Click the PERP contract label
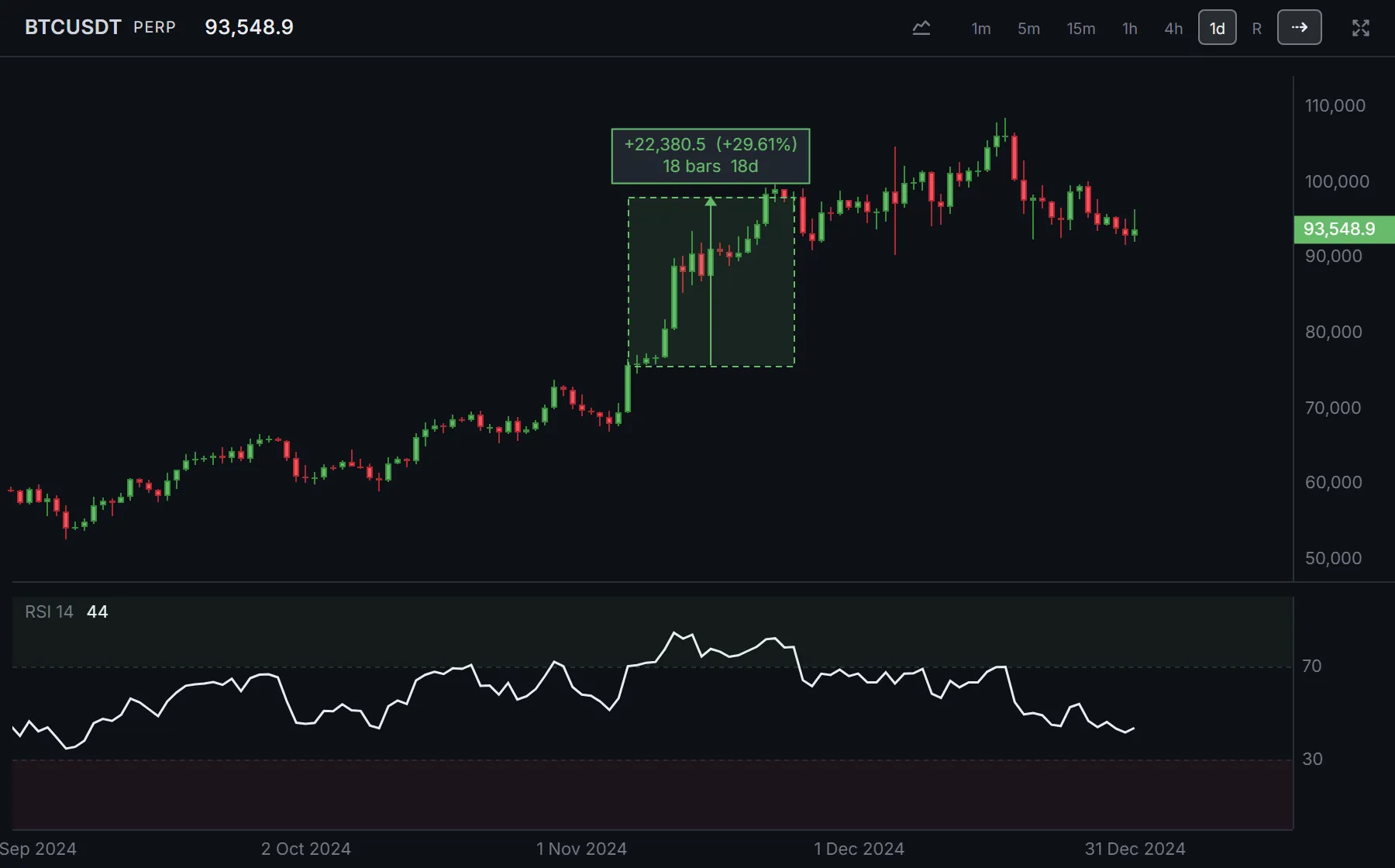 pyautogui.click(x=154, y=27)
